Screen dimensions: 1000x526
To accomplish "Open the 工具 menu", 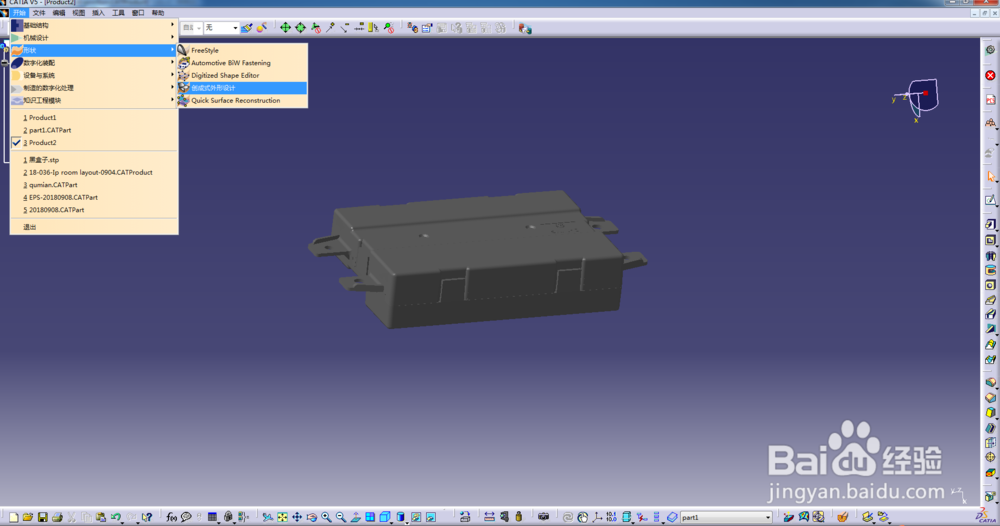I will pos(118,13).
